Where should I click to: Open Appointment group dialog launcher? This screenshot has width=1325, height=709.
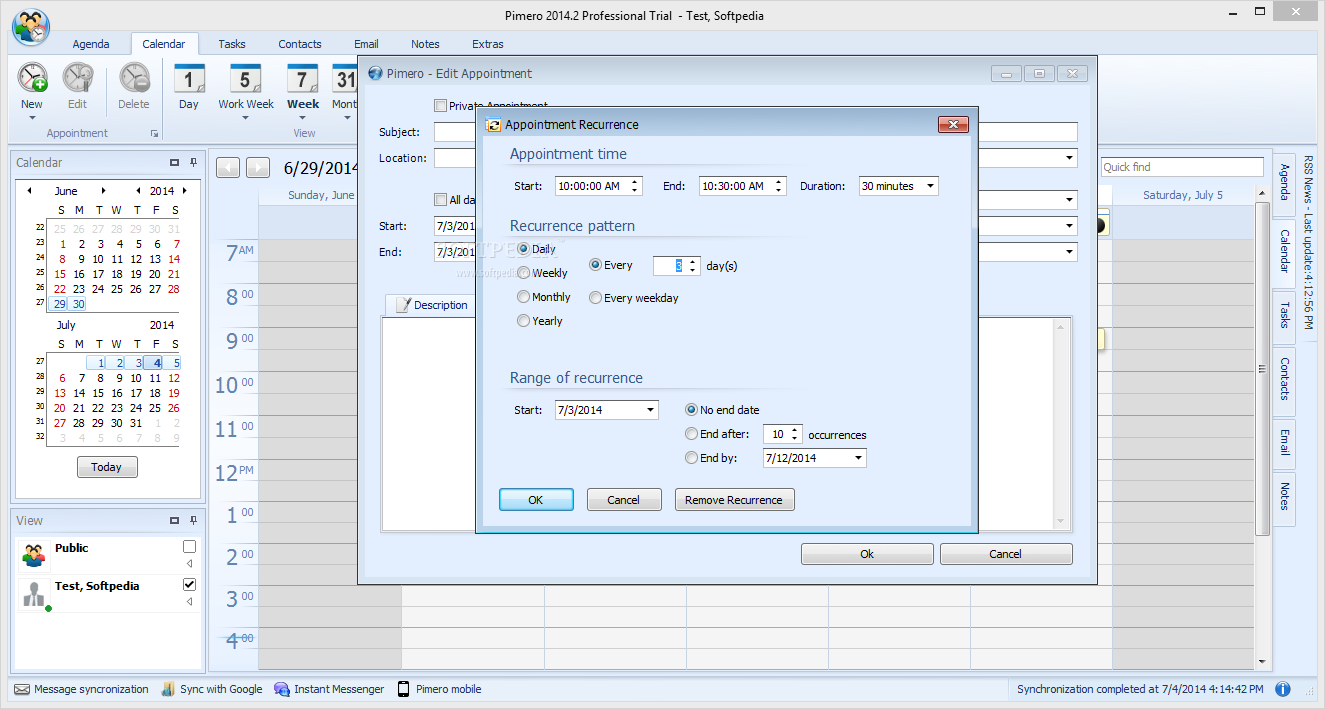click(x=154, y=133)
